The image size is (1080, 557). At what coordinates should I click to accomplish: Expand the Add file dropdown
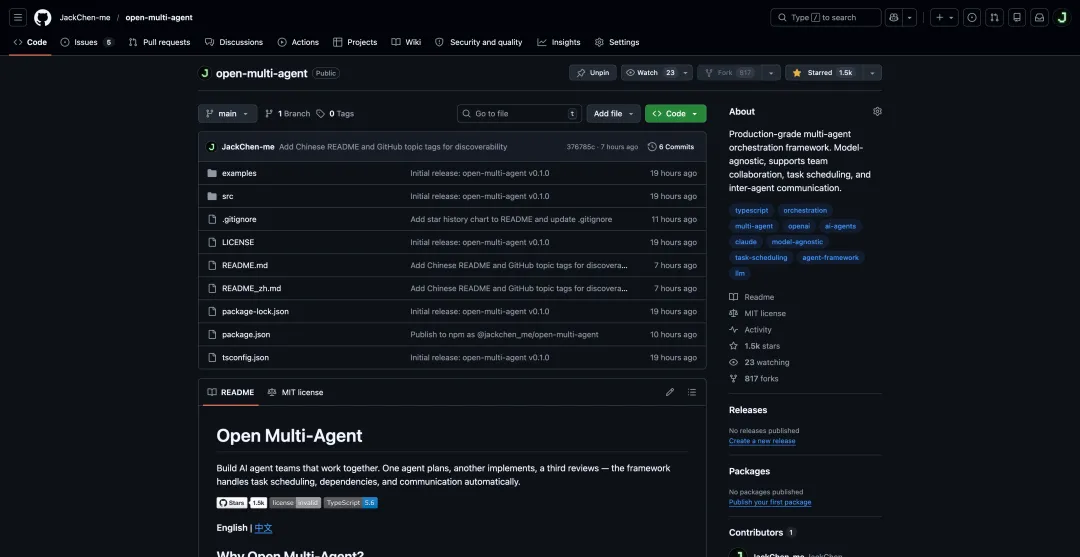click(x=614, y=114)
